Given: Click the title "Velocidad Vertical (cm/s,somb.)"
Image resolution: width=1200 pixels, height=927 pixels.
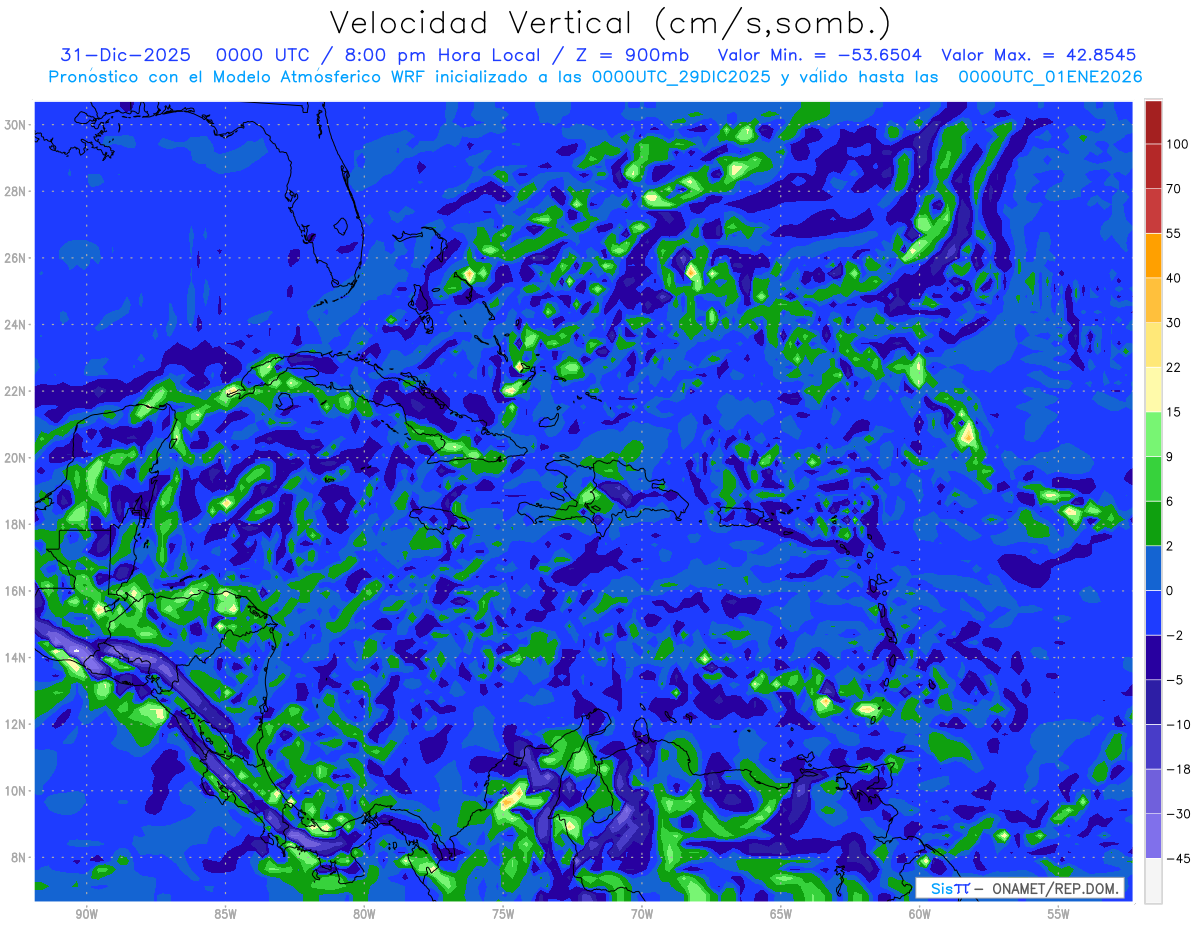Looking at the screenshot, I should coord(611,23).
